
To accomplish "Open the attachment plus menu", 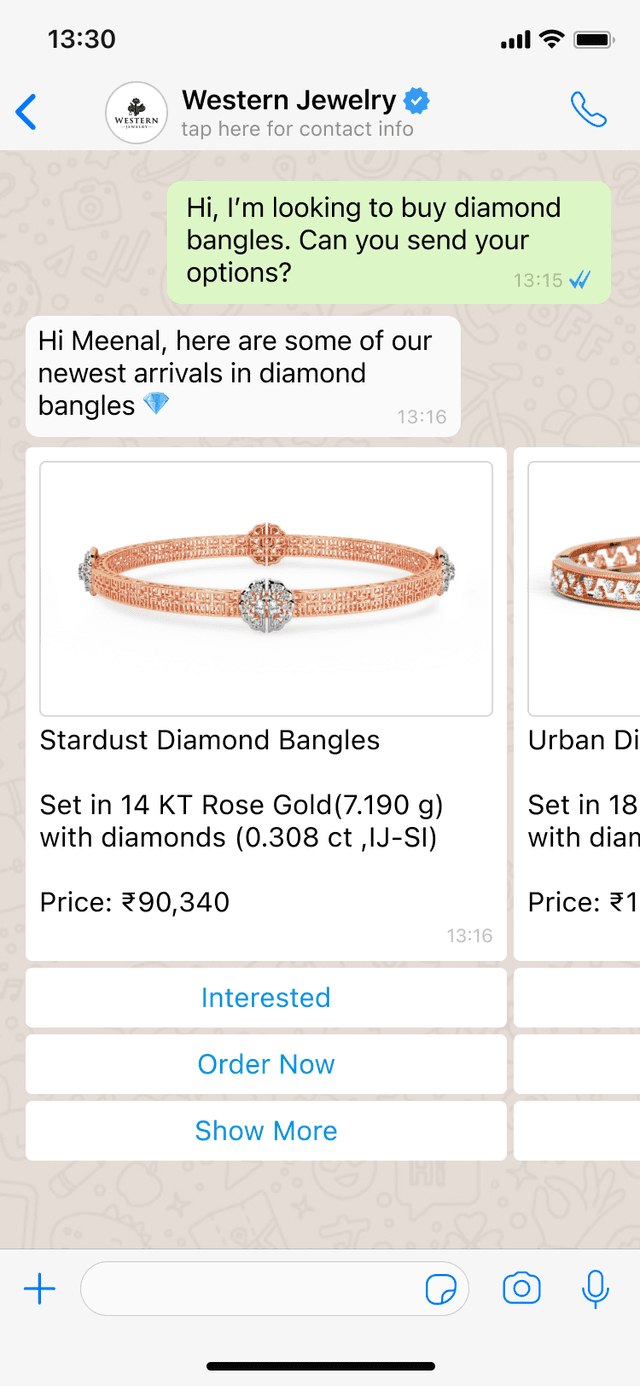I will (40, 1289).
